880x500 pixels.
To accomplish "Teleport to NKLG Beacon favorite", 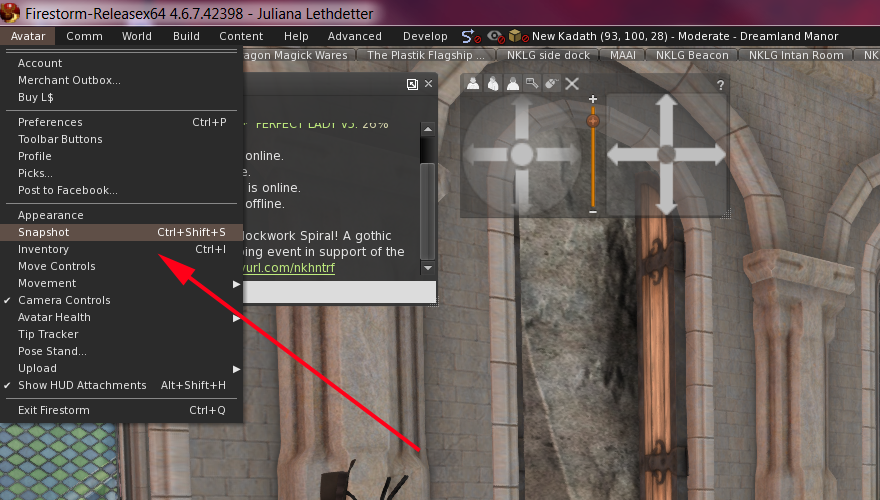I will click(692, 55).
